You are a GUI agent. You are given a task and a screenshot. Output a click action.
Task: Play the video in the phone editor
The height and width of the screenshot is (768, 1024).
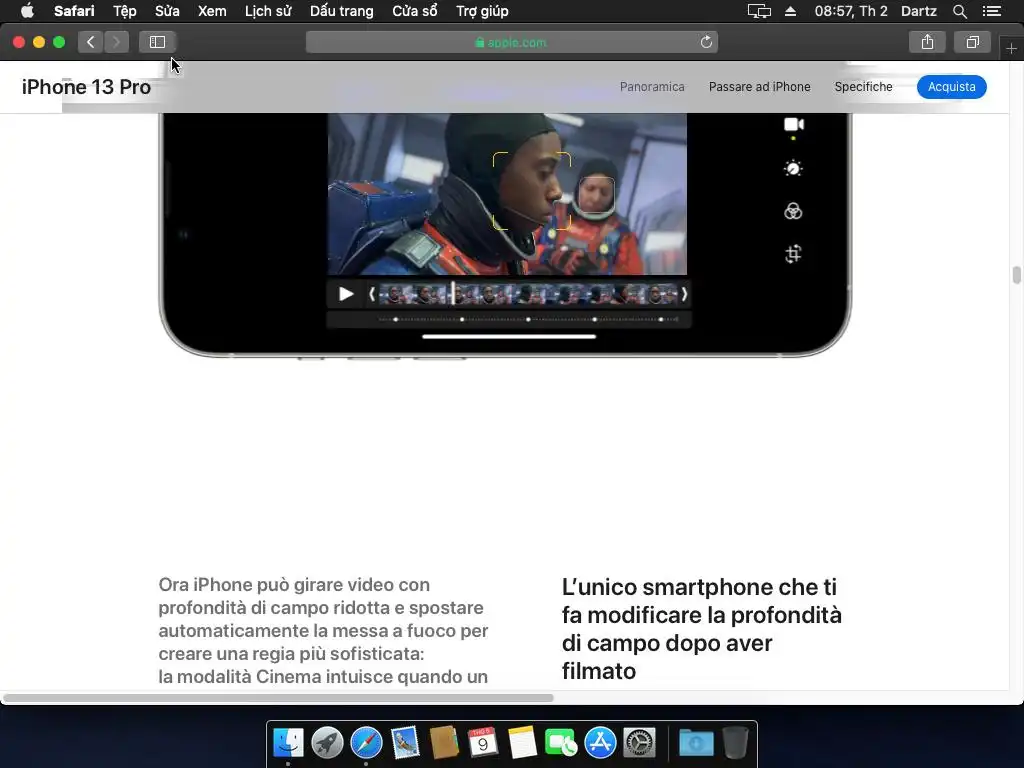tap(346, 294)
